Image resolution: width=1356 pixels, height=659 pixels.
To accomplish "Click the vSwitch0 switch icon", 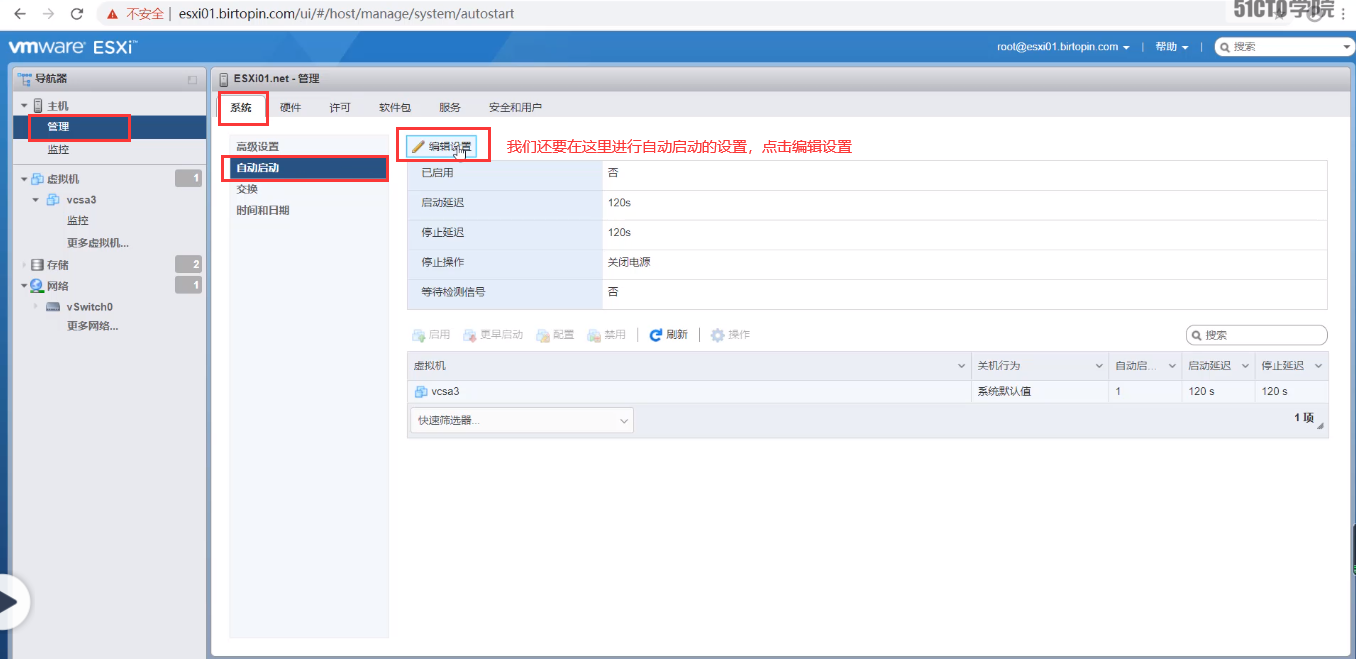I will click(53, 307).
